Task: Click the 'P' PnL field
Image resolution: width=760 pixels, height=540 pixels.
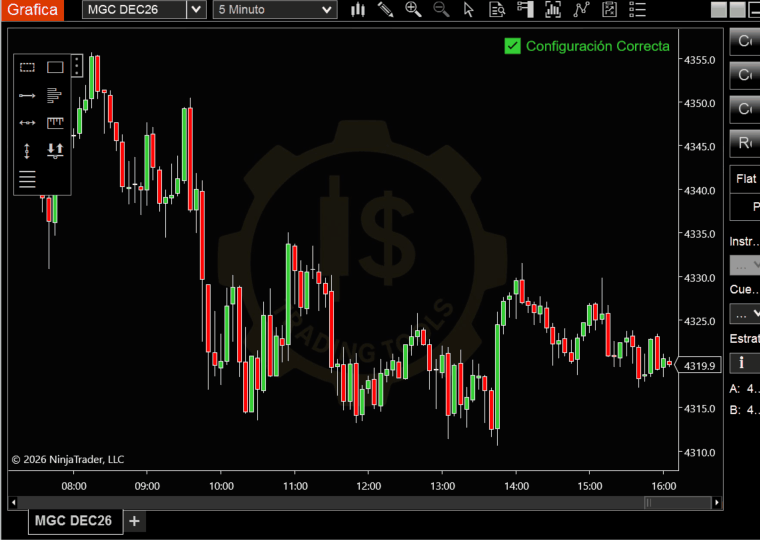Action: [745, 207]
